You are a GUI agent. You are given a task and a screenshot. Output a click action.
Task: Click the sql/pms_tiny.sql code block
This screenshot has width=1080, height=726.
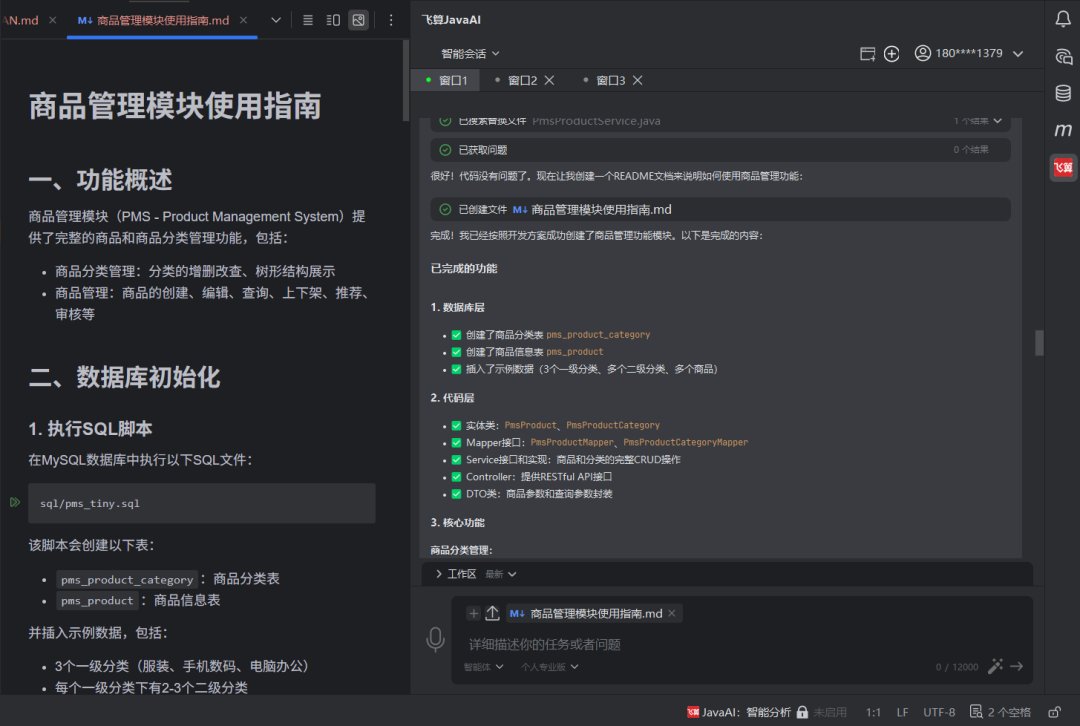tap(202, 503)
